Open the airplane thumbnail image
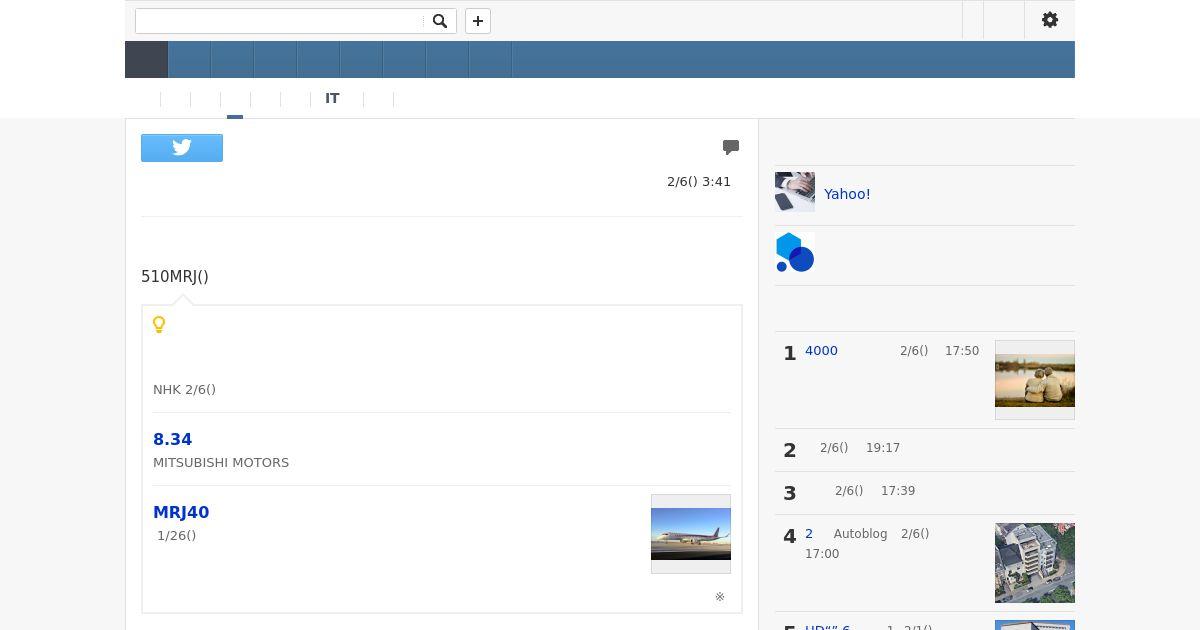 tap(691, 534)
